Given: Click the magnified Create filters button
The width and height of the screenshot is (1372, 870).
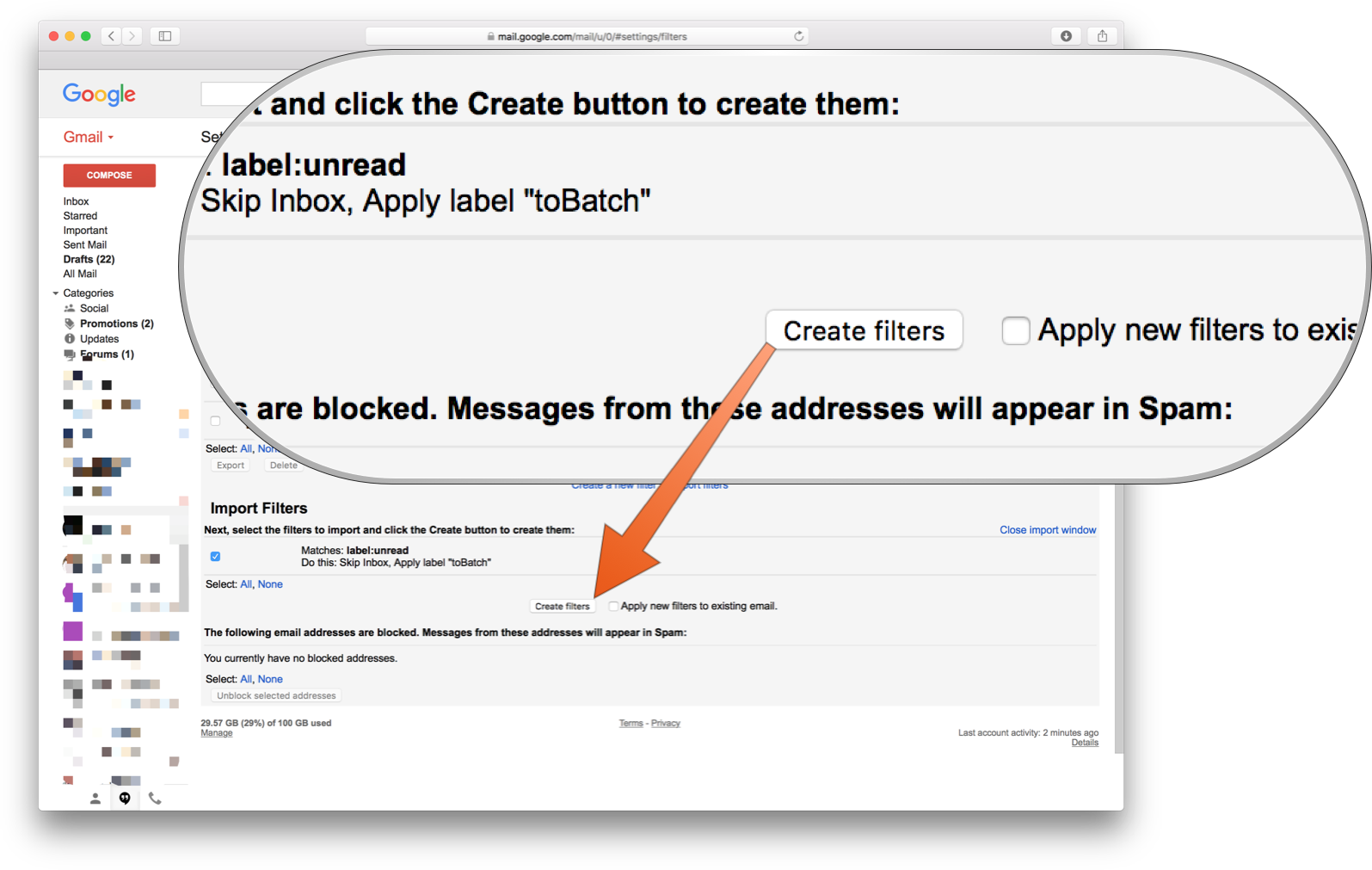Looking at the screenshot, I should coord(864,330).
